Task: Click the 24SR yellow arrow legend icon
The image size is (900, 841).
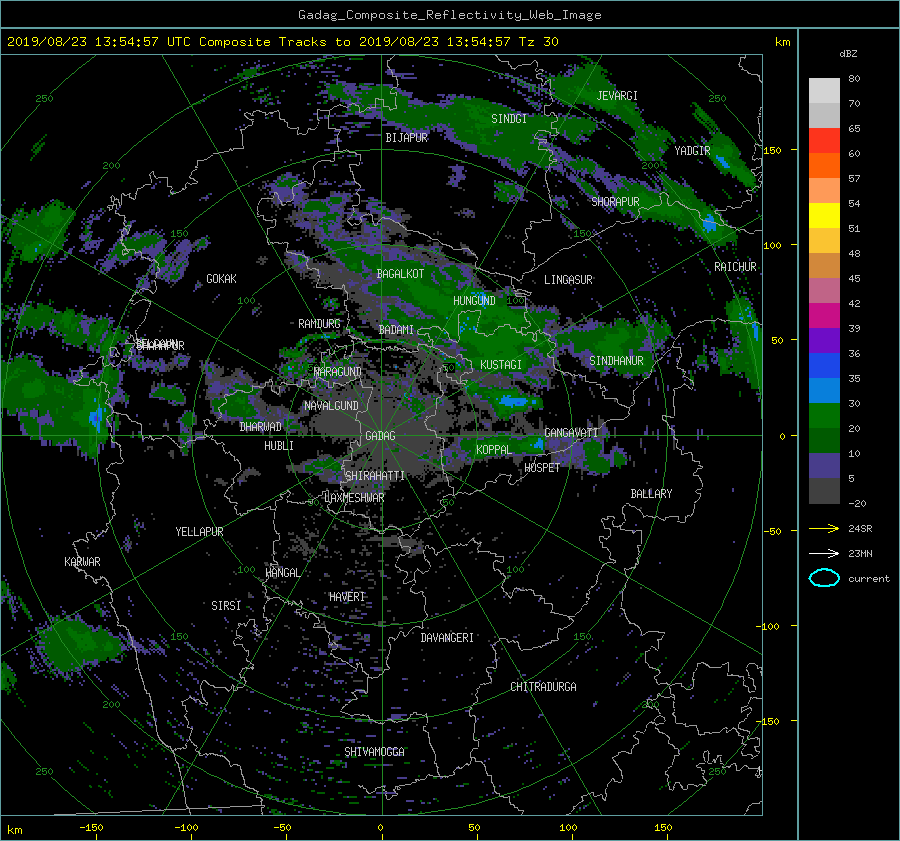Action: (x=824, y=528)
